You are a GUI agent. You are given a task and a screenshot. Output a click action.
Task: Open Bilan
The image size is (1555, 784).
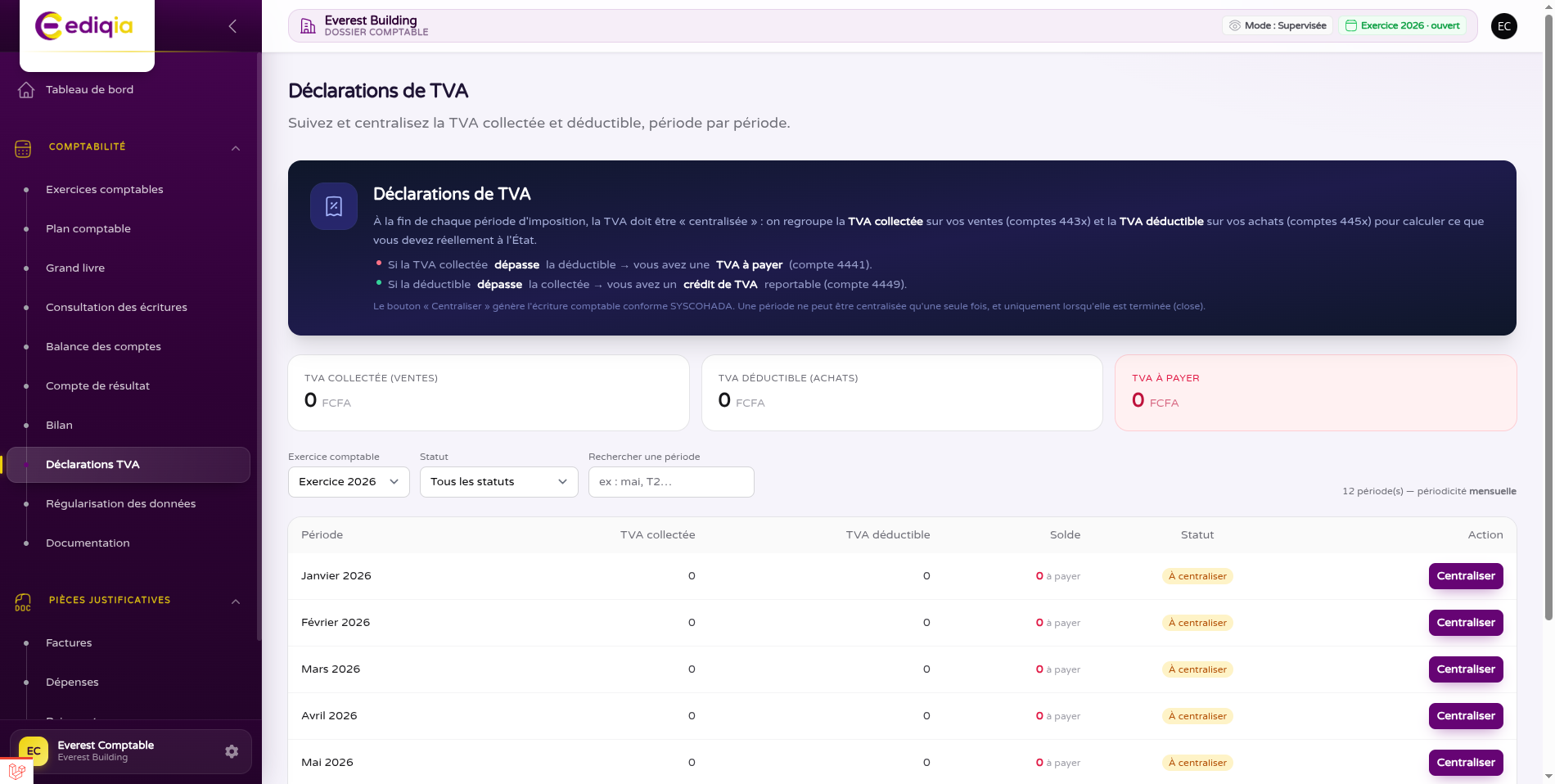pos(59,426)
